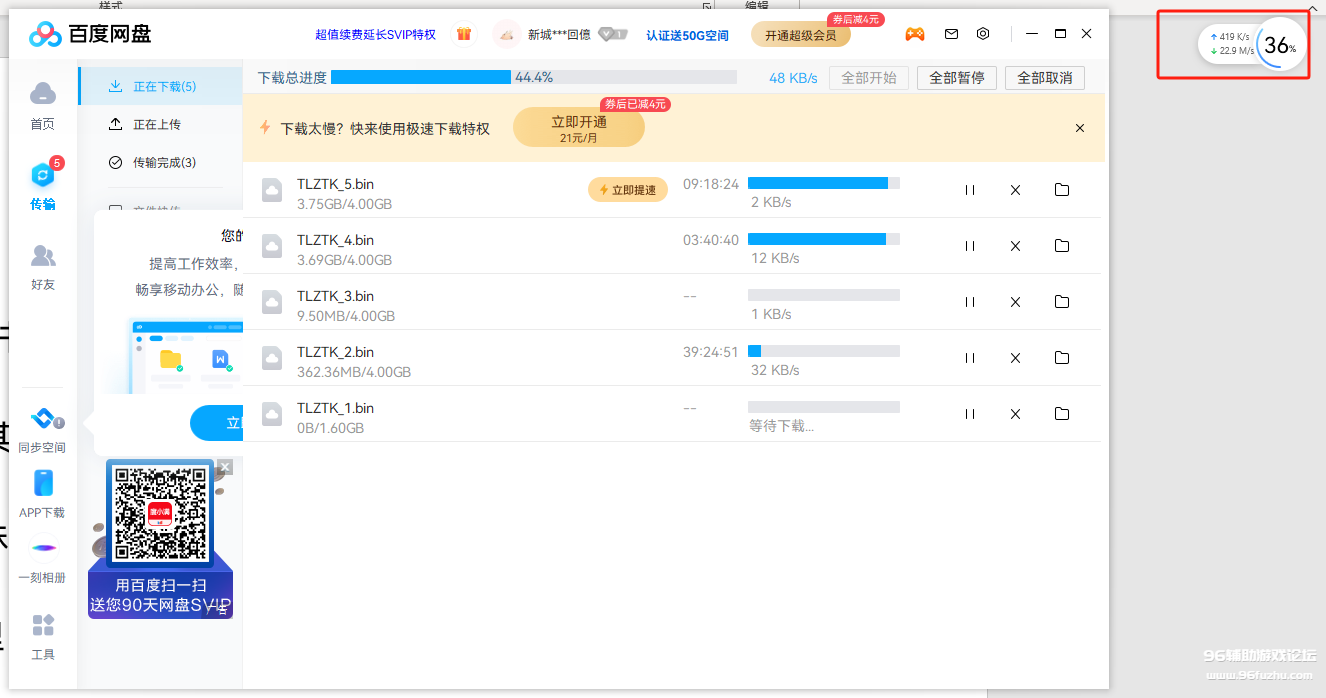Launch 一刻相册 album
The width and height of the screenshot is (1326, 698).
42,562
